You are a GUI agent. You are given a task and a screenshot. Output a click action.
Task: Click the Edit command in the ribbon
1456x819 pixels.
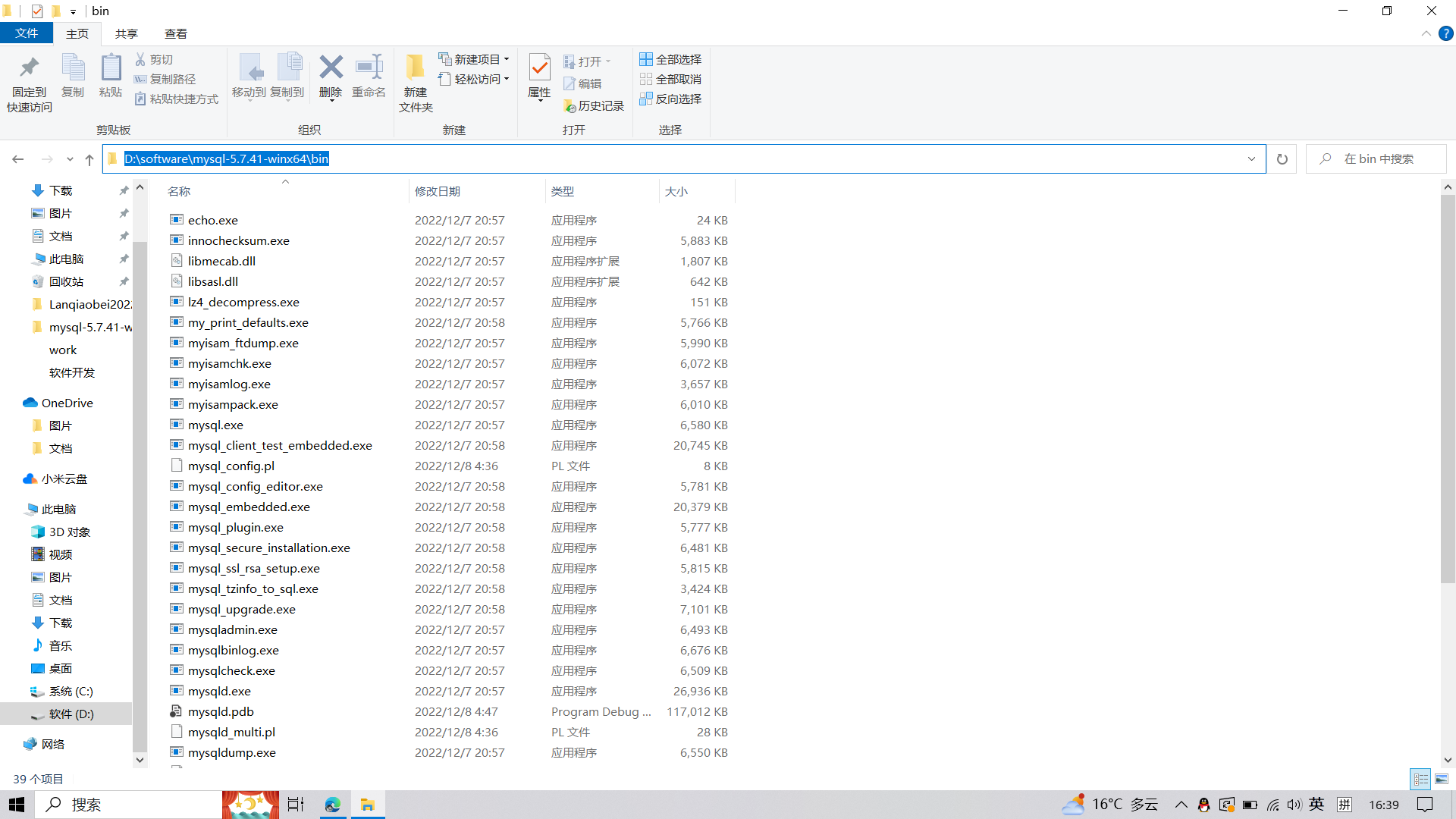point(582,83)
